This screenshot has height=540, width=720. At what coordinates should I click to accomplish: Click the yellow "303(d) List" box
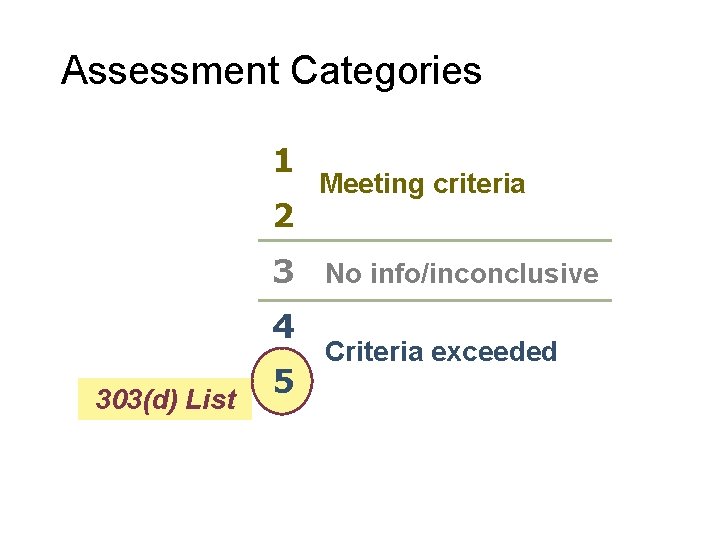(165, 400)
